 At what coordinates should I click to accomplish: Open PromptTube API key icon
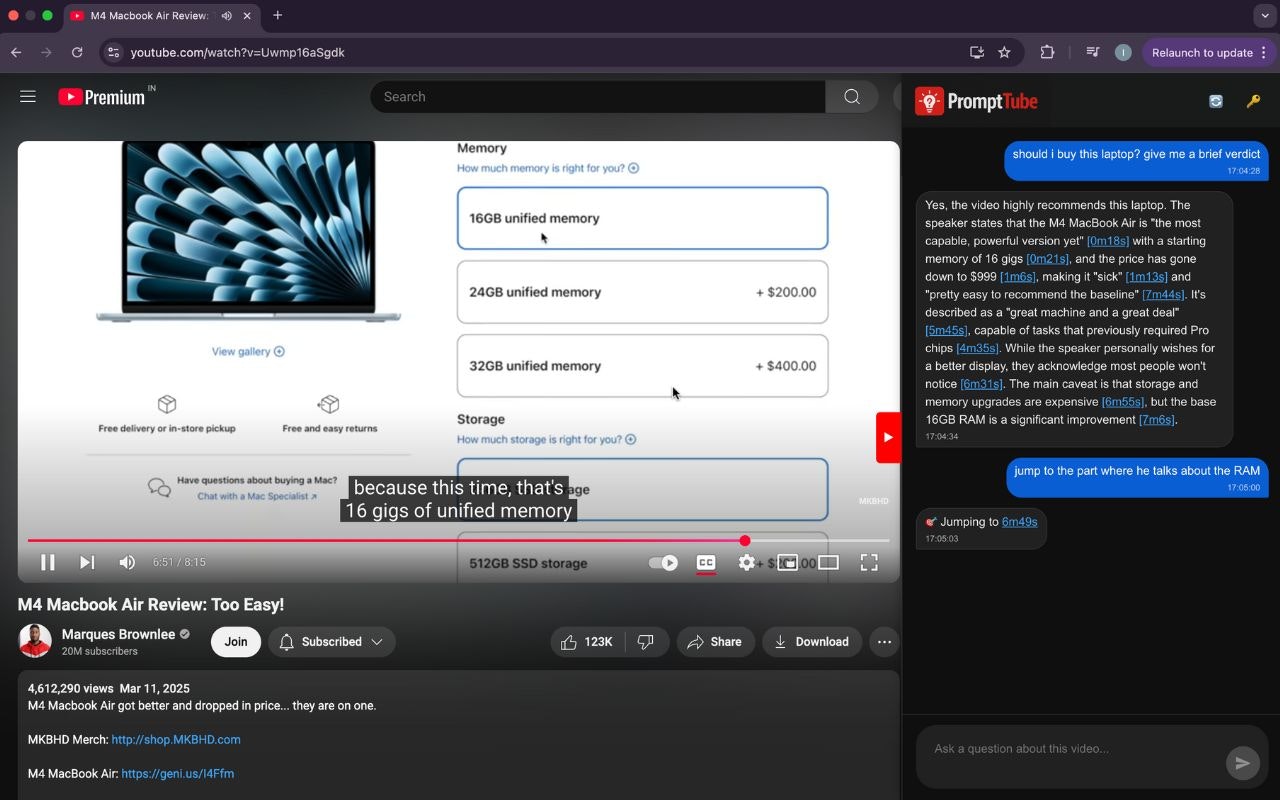click(1253, 101)
